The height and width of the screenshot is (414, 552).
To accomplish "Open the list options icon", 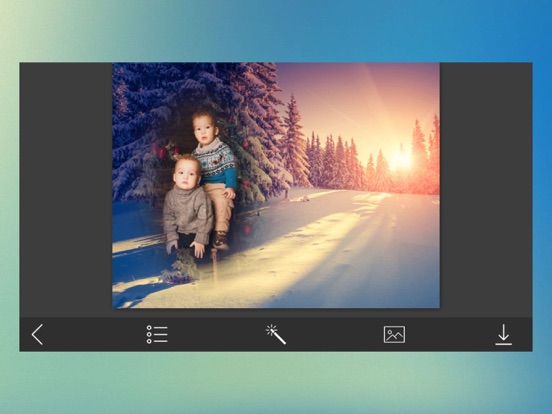I will (x=157, y=334).
